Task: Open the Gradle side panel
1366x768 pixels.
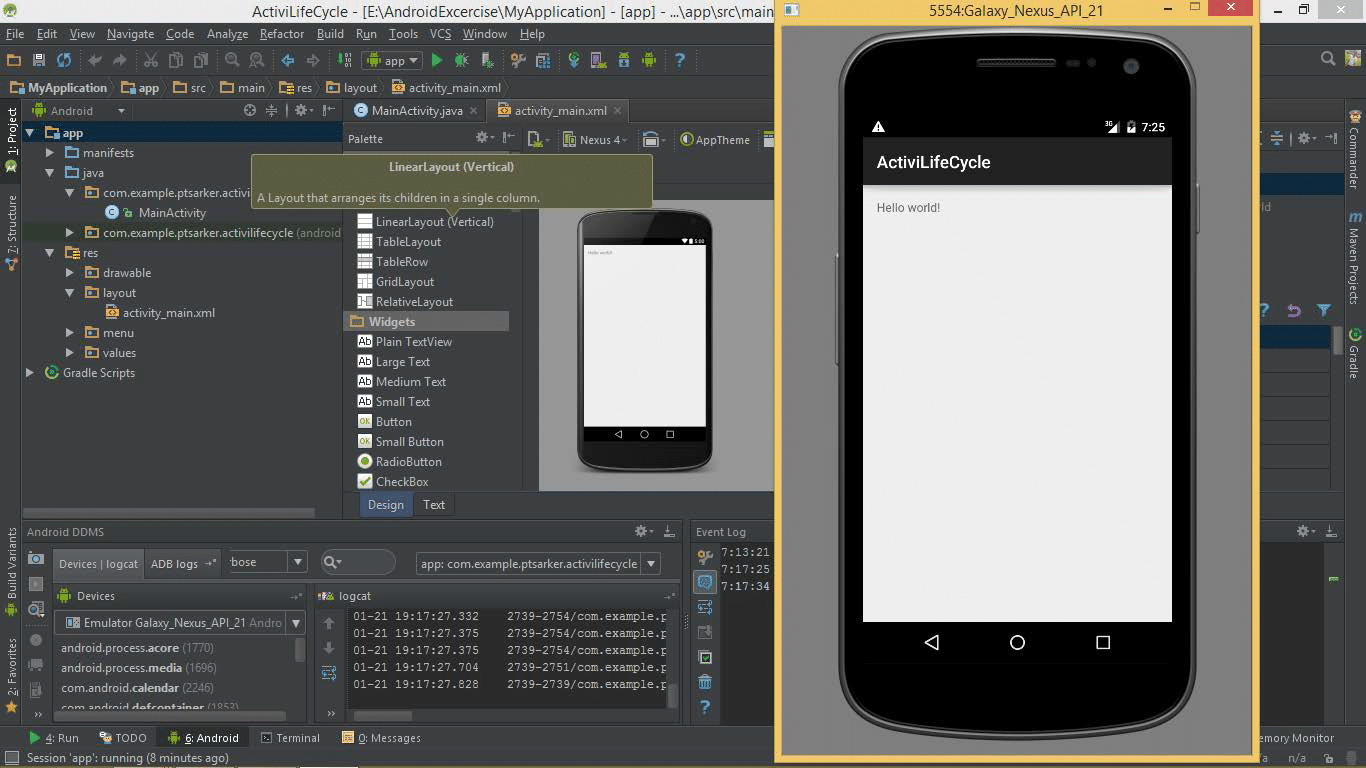Action: [x=1355, y=354]
